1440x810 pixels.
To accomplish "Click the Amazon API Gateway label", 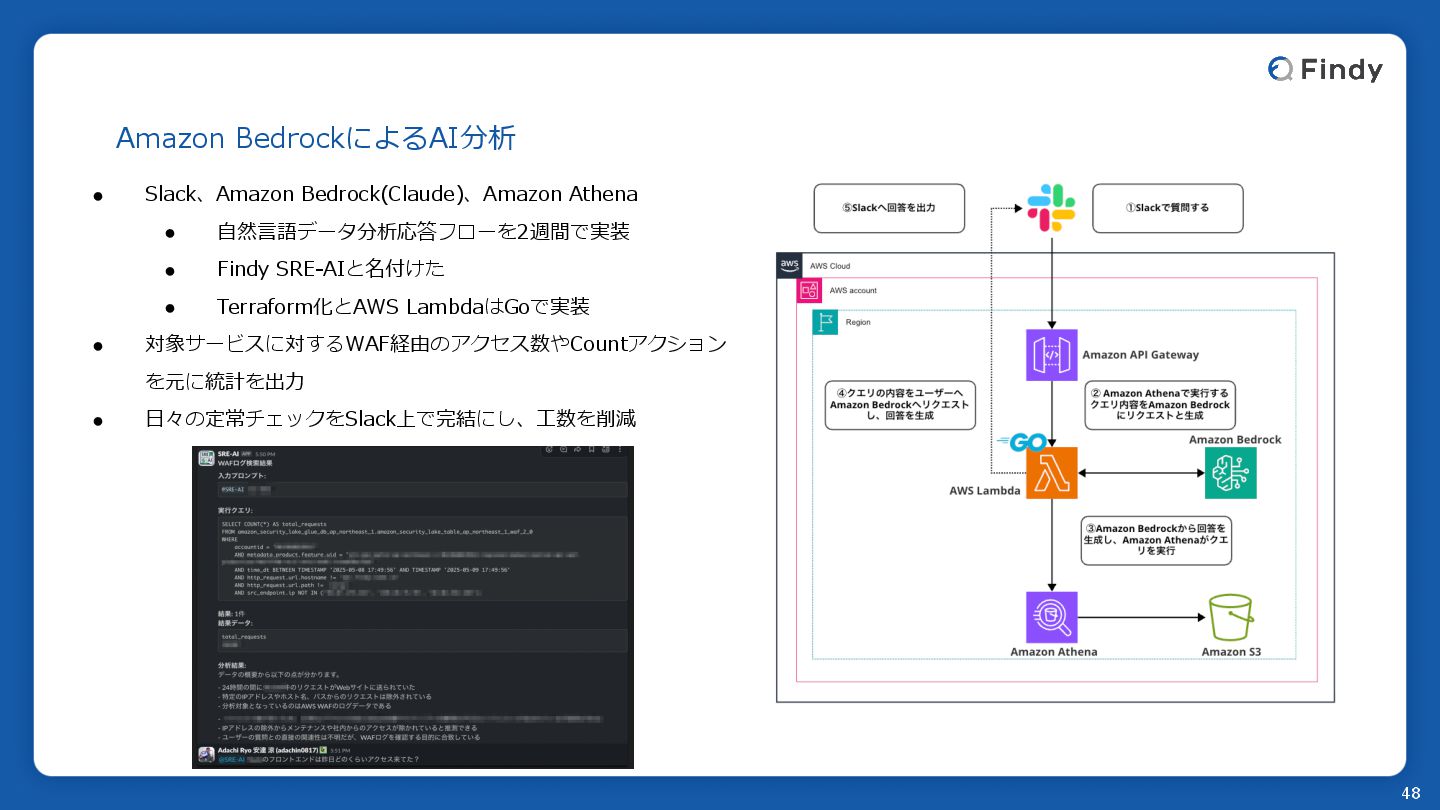I will (x=1141, y=355).
